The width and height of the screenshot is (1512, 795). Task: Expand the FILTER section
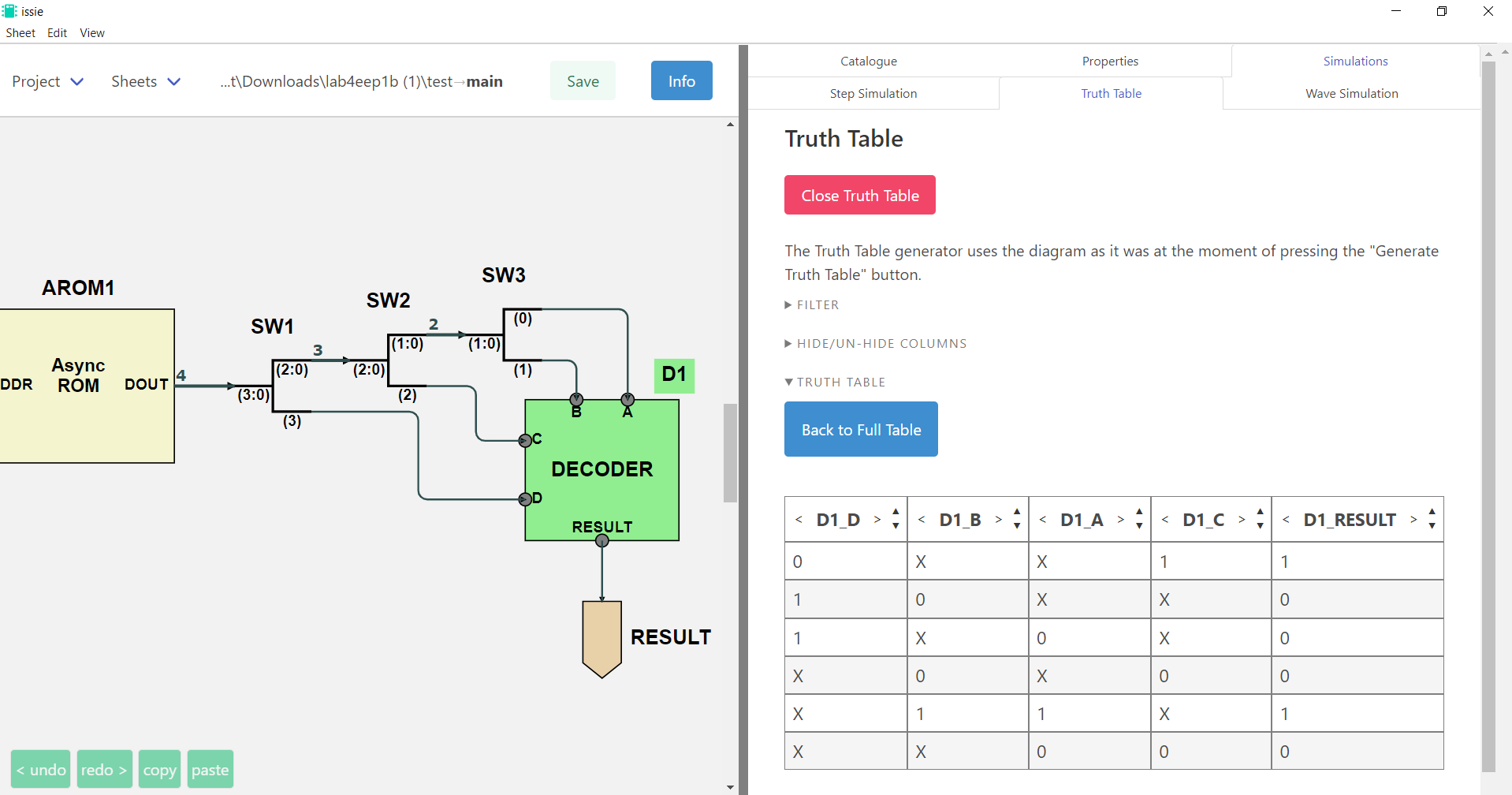tap(812, 305)
